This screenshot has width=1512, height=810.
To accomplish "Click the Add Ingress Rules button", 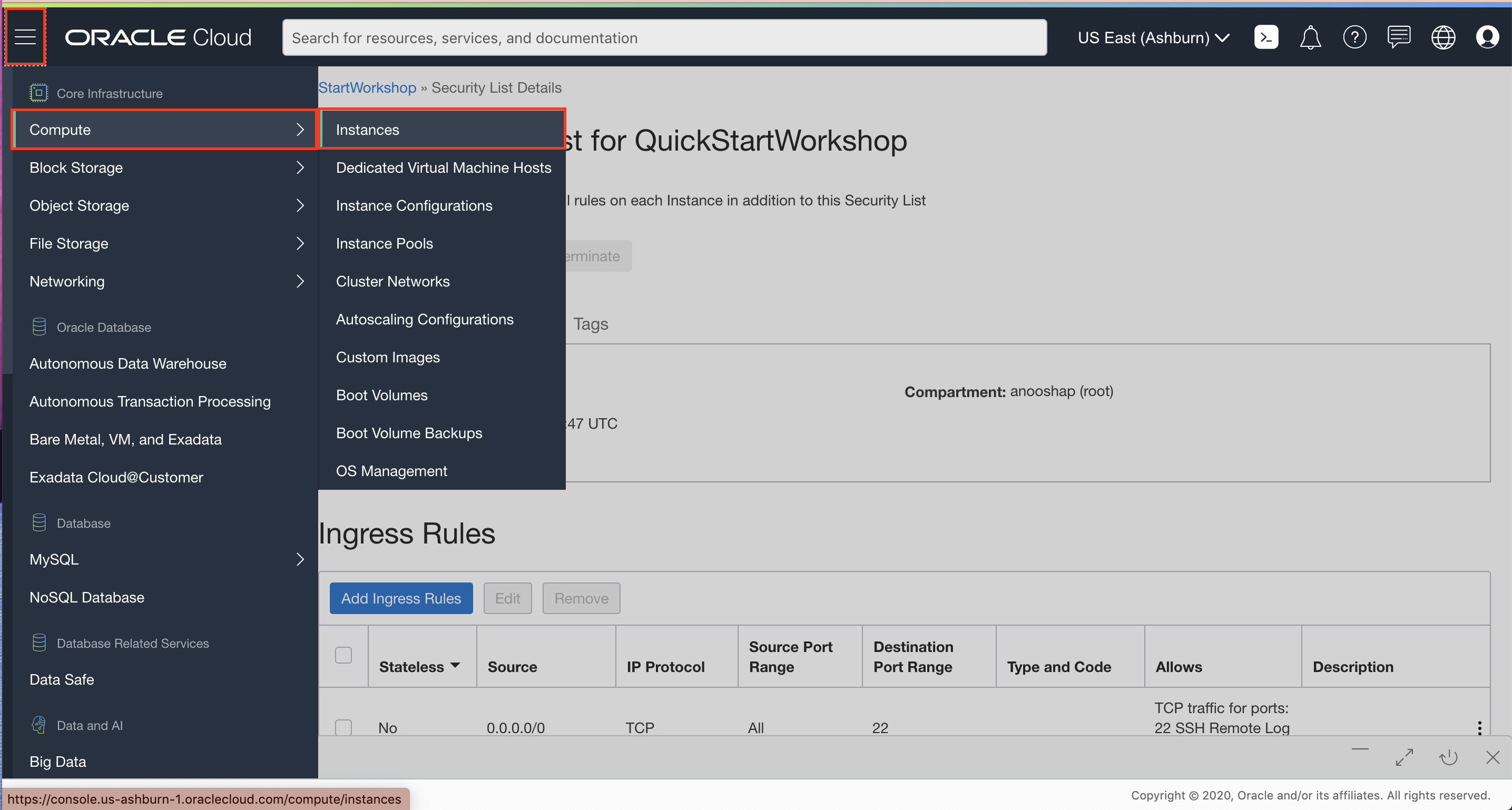I will click(401, 598).
